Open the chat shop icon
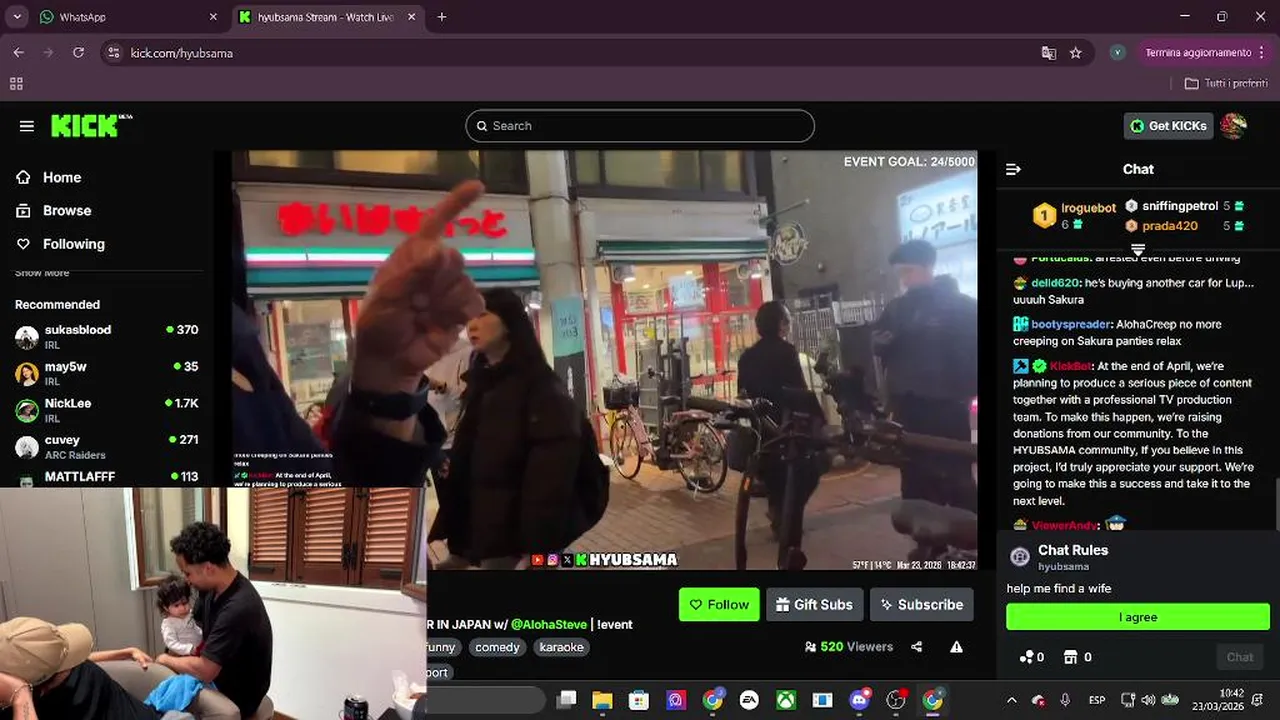Screen dimensions: 1280x720 (1070, 657)
